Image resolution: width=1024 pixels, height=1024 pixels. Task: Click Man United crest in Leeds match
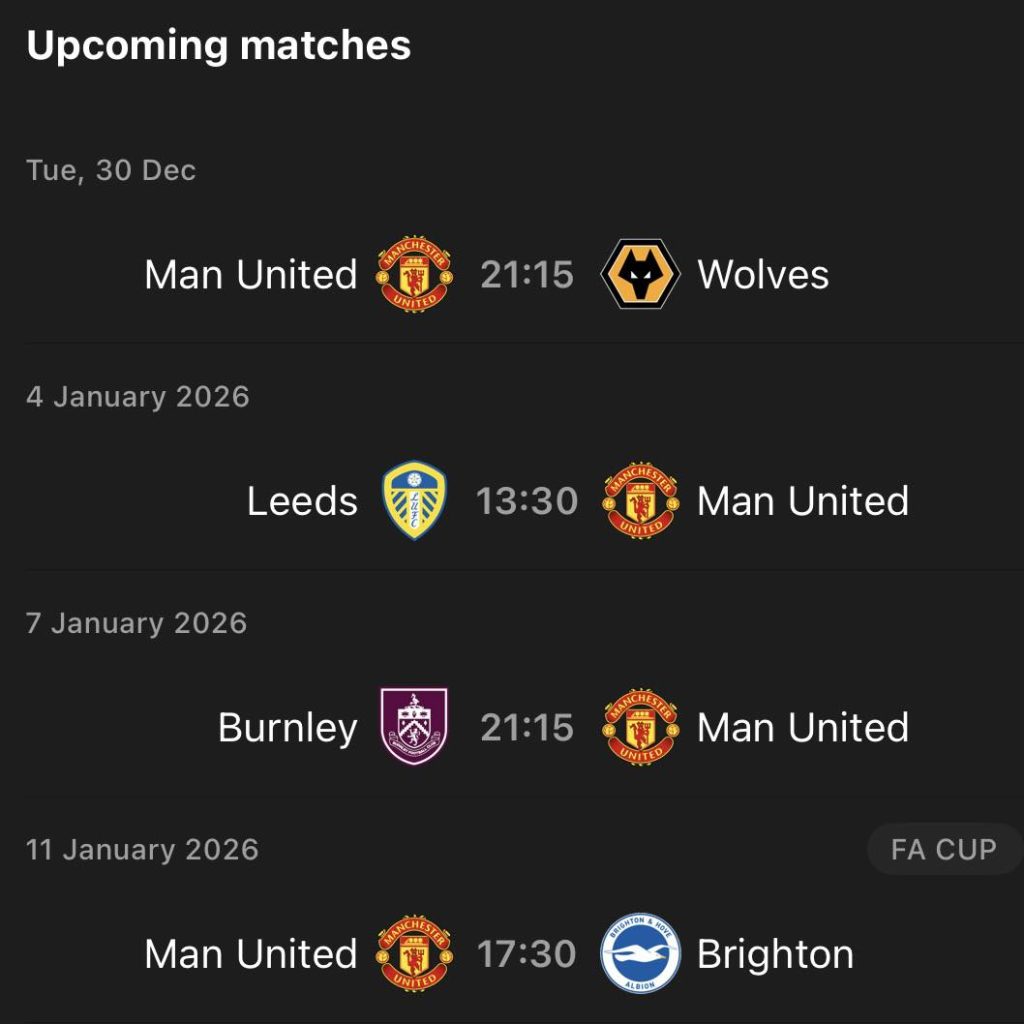coord(640,501)
